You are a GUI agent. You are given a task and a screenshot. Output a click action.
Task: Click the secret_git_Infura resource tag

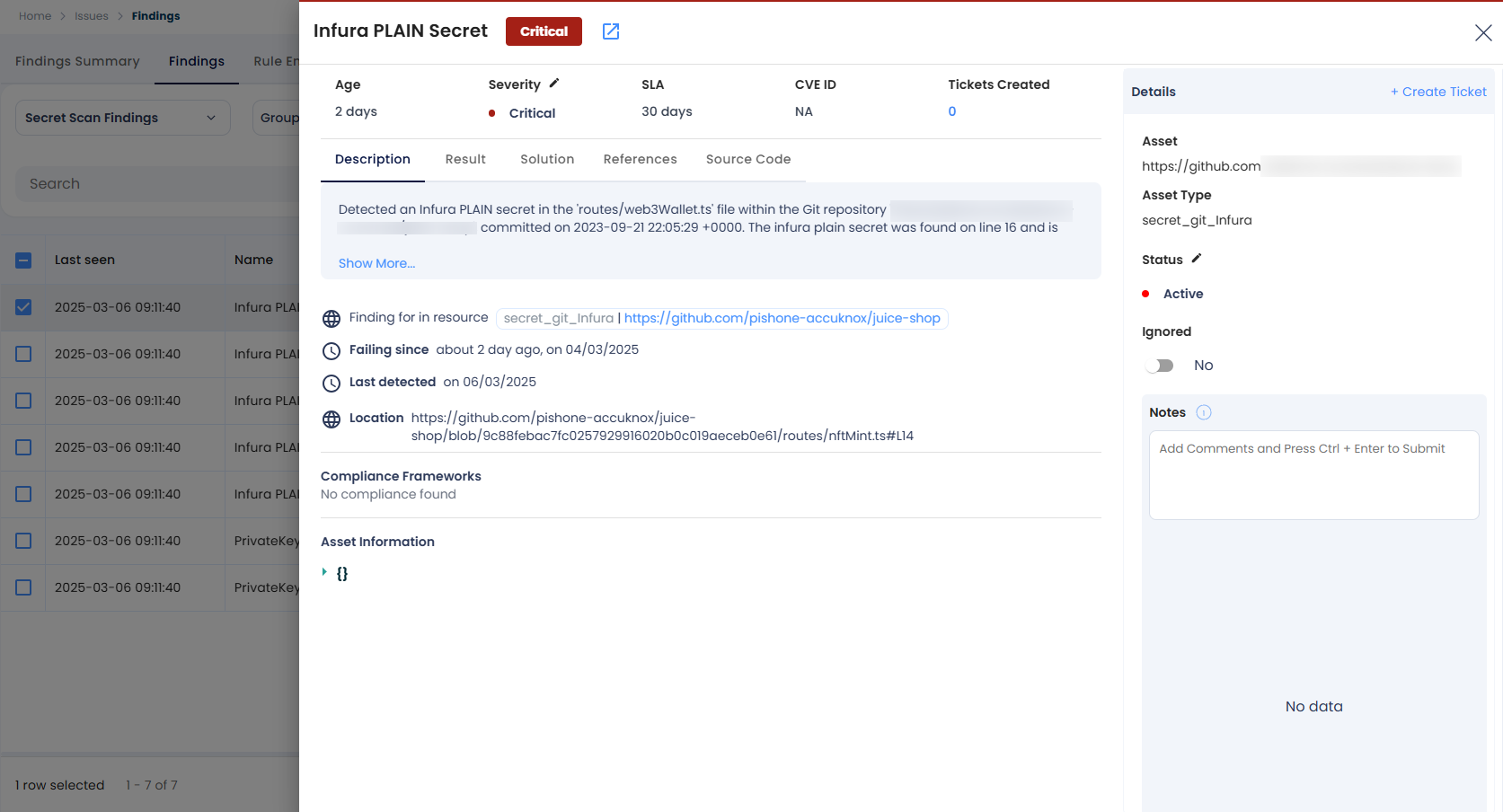(x=558, y=318)
